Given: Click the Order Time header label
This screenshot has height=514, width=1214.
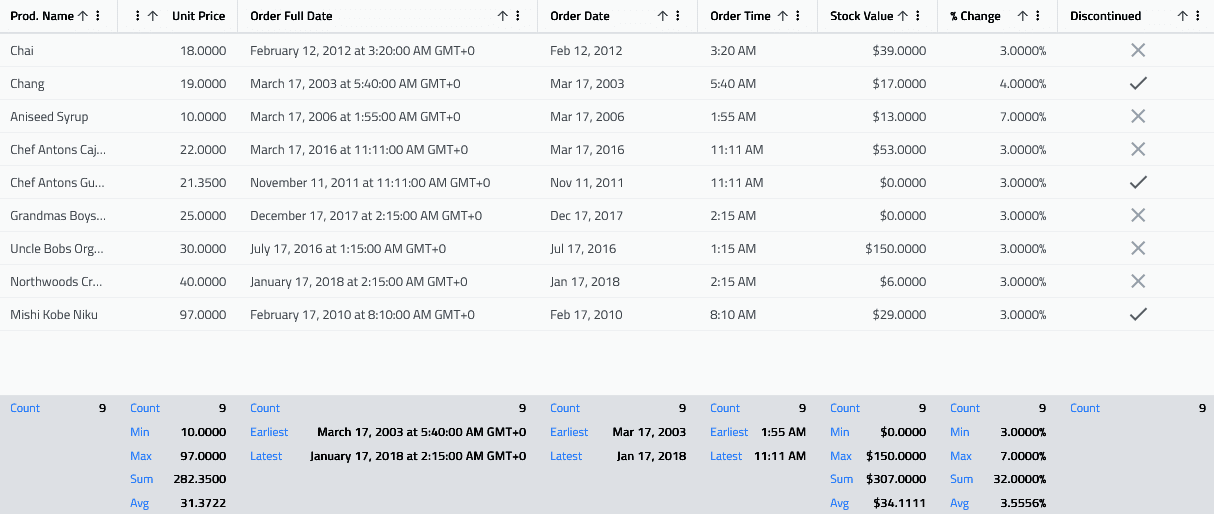Looking at the screenshot, I should click(x=740, y=16).
